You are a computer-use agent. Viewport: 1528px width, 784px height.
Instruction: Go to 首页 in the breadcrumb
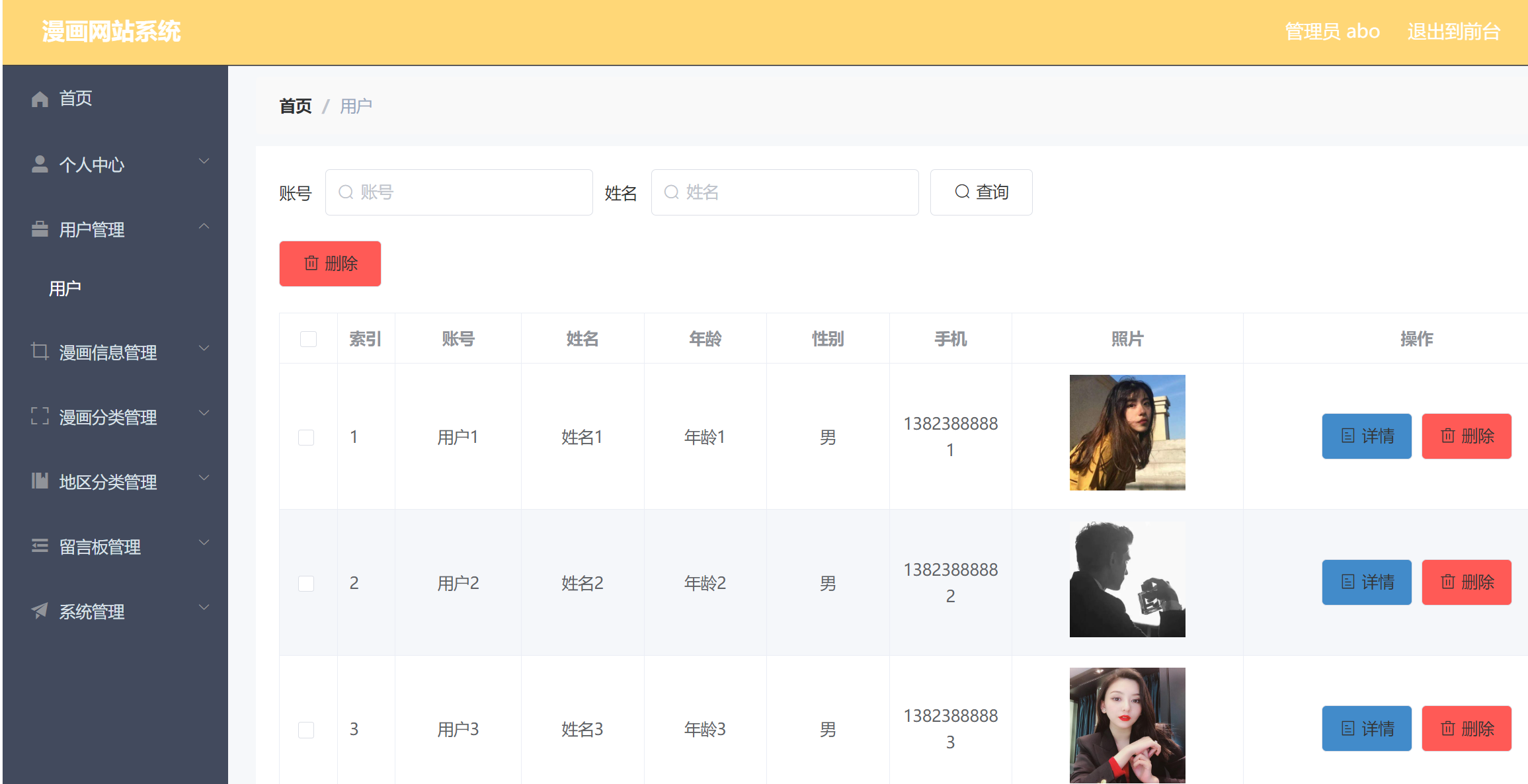295,106
